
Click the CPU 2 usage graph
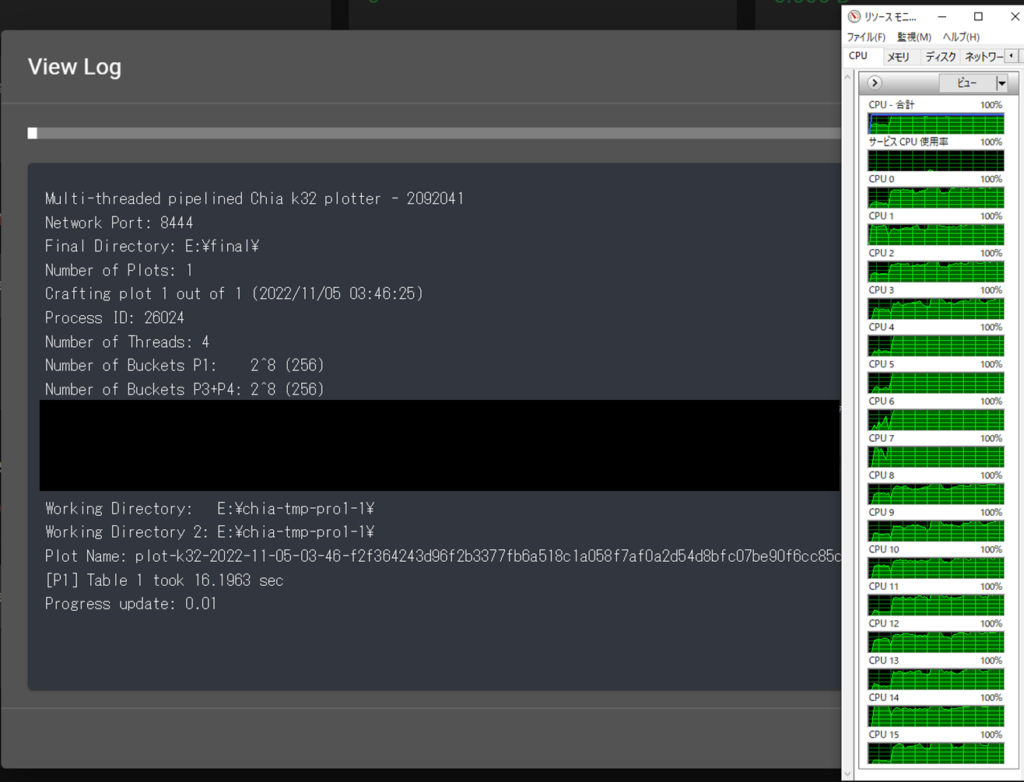[935, 272]
